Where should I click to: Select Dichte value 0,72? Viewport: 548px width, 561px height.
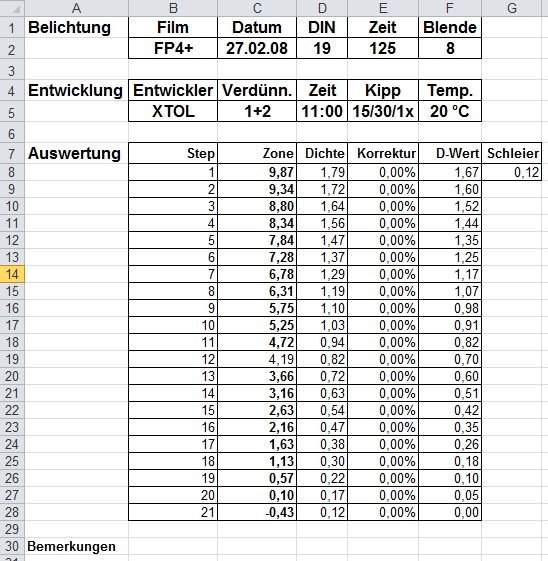click(322, 376)
